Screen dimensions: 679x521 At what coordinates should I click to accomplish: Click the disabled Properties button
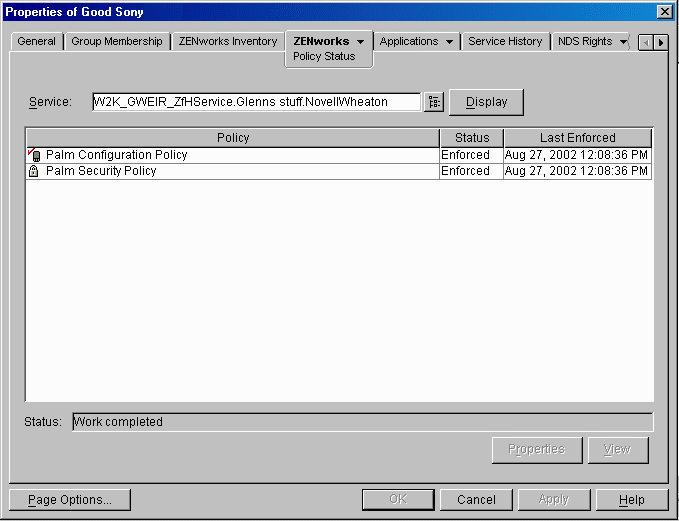[537, 450]
